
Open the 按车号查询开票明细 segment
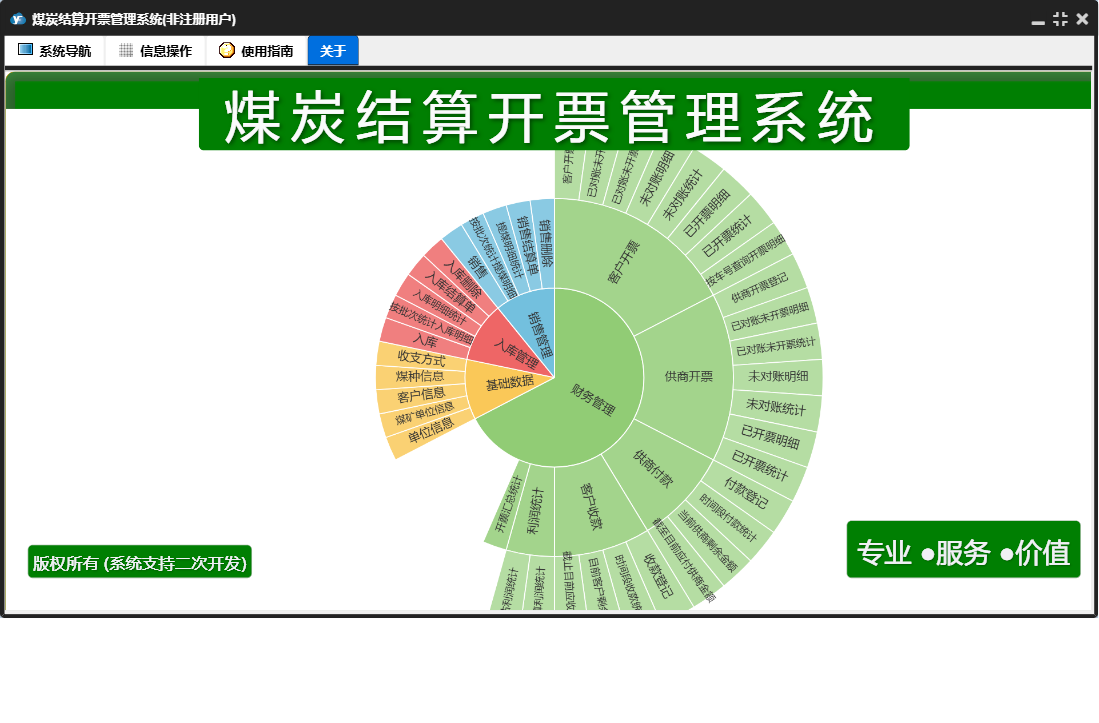click(x=745, y=261)
